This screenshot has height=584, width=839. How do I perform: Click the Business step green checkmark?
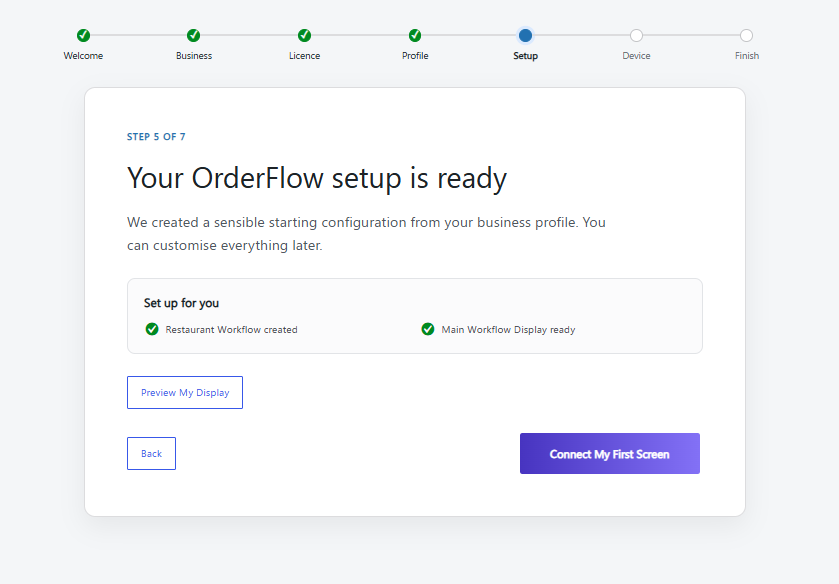coord(194,35)
